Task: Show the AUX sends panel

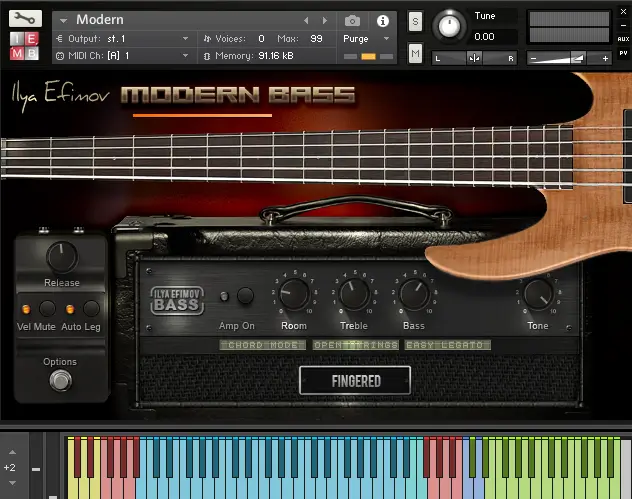Action: click(623, 39)
